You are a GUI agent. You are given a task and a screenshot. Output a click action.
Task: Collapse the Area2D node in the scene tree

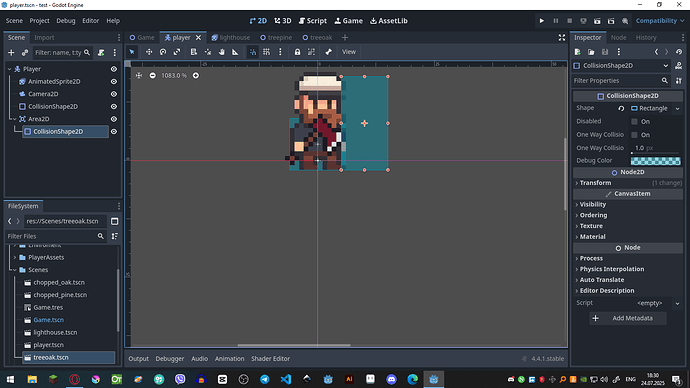(14, 119)
